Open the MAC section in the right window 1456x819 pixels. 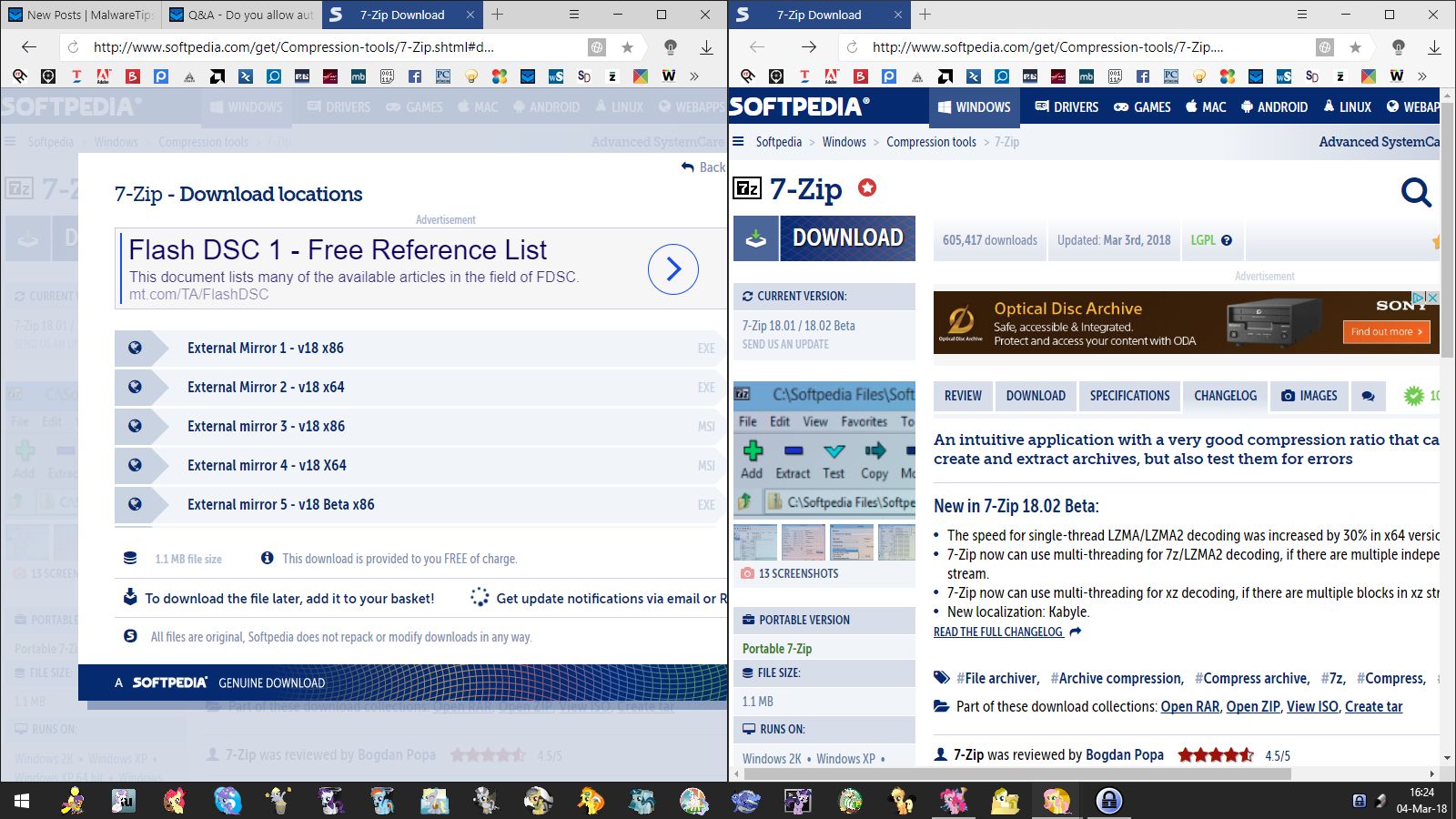[1206, 106]
